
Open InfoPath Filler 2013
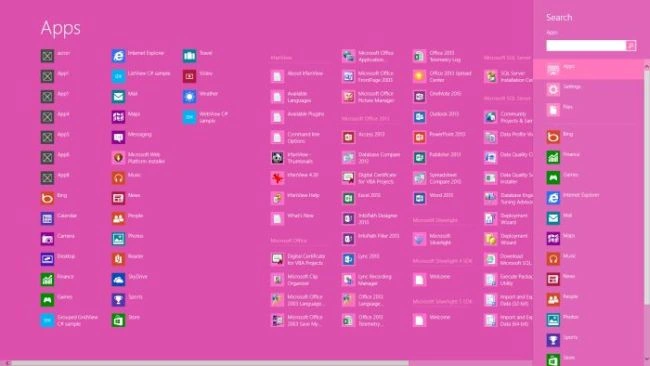371,238
